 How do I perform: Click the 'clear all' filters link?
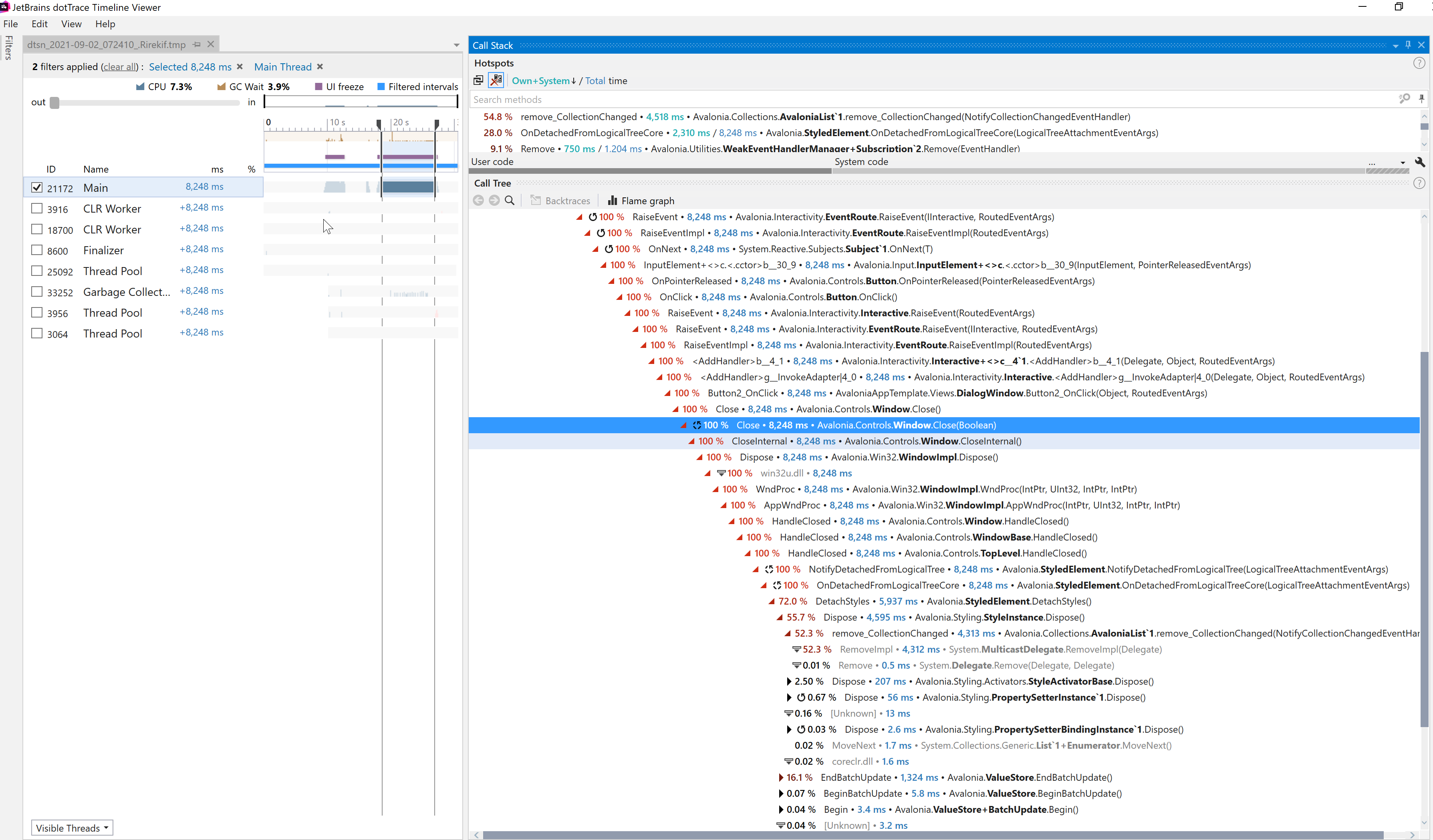(x=119, y=66)
